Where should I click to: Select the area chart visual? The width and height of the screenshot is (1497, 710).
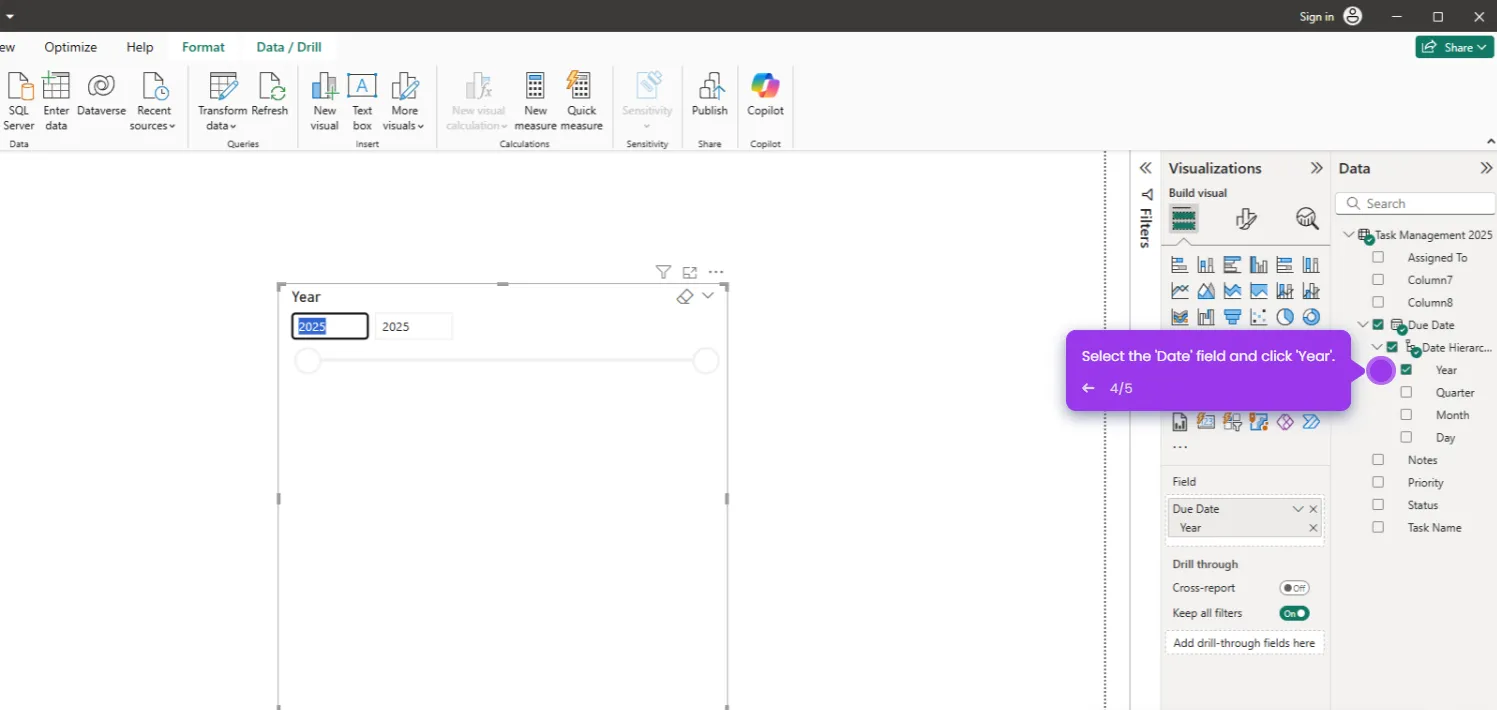[1206, 291]
